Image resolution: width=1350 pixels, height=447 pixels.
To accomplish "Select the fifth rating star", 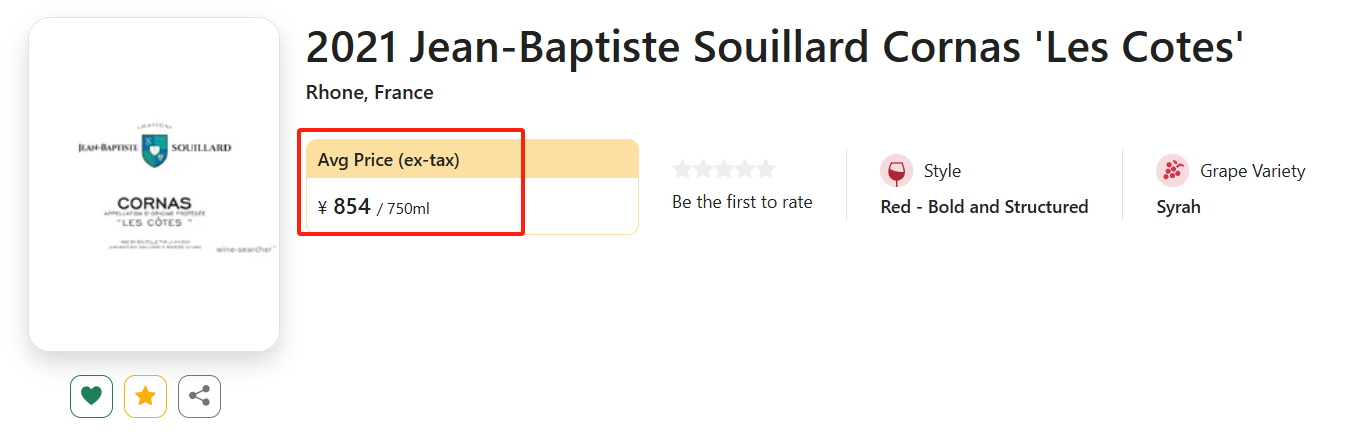I will (765, 169).
